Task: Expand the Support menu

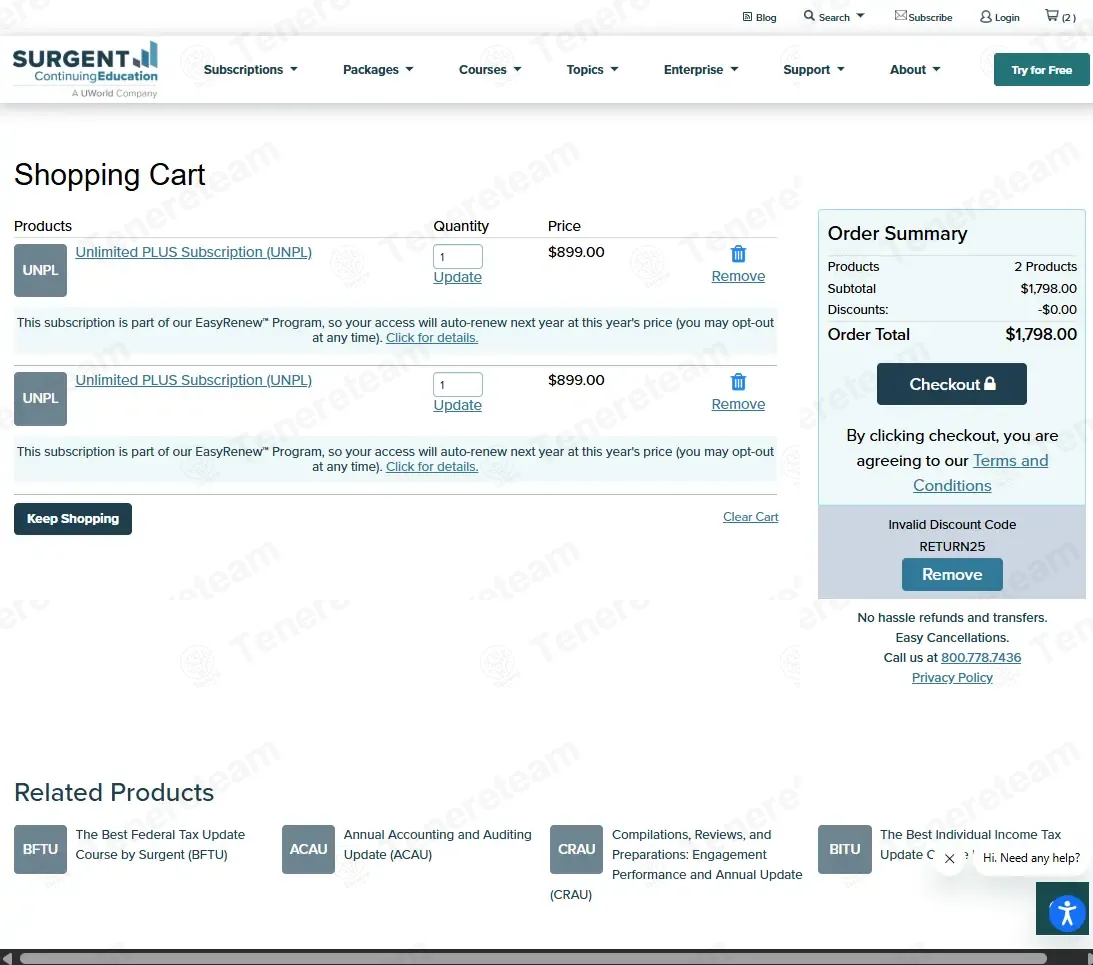Action: tap(814, 70)
